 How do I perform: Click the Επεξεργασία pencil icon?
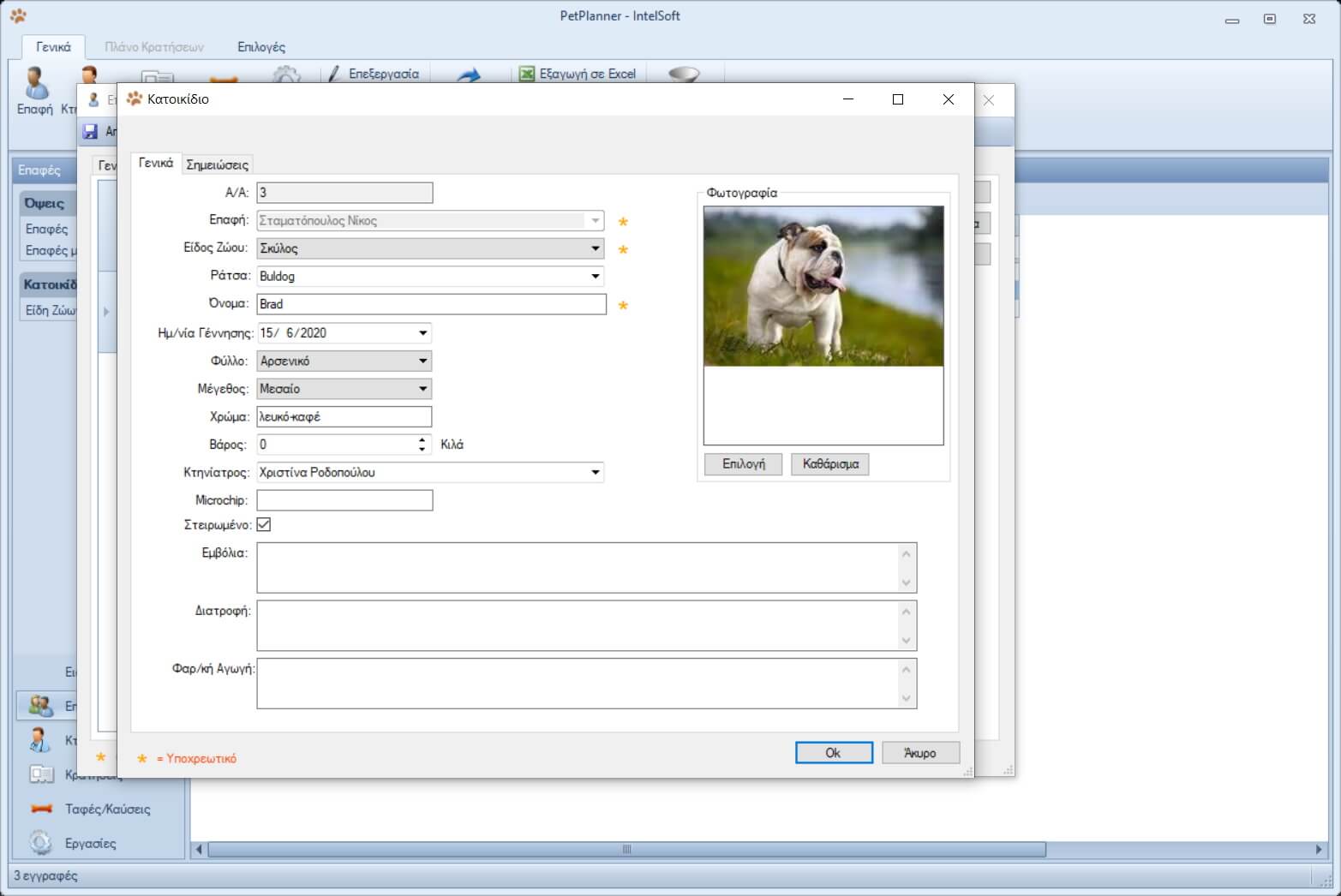tap(334, 75)
